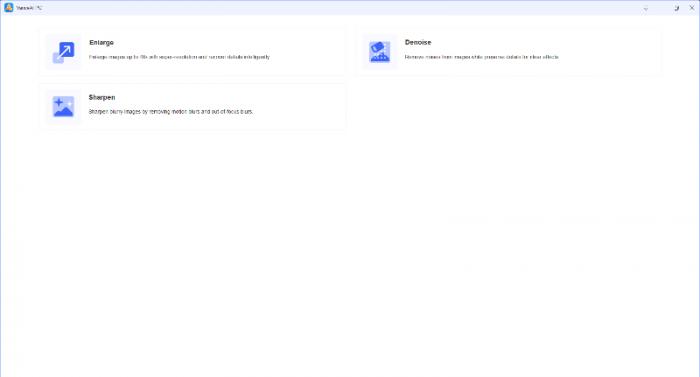Open the title bar dropdown chevron menu
This screenshot has height=377, width=700.
pos(646,8)
